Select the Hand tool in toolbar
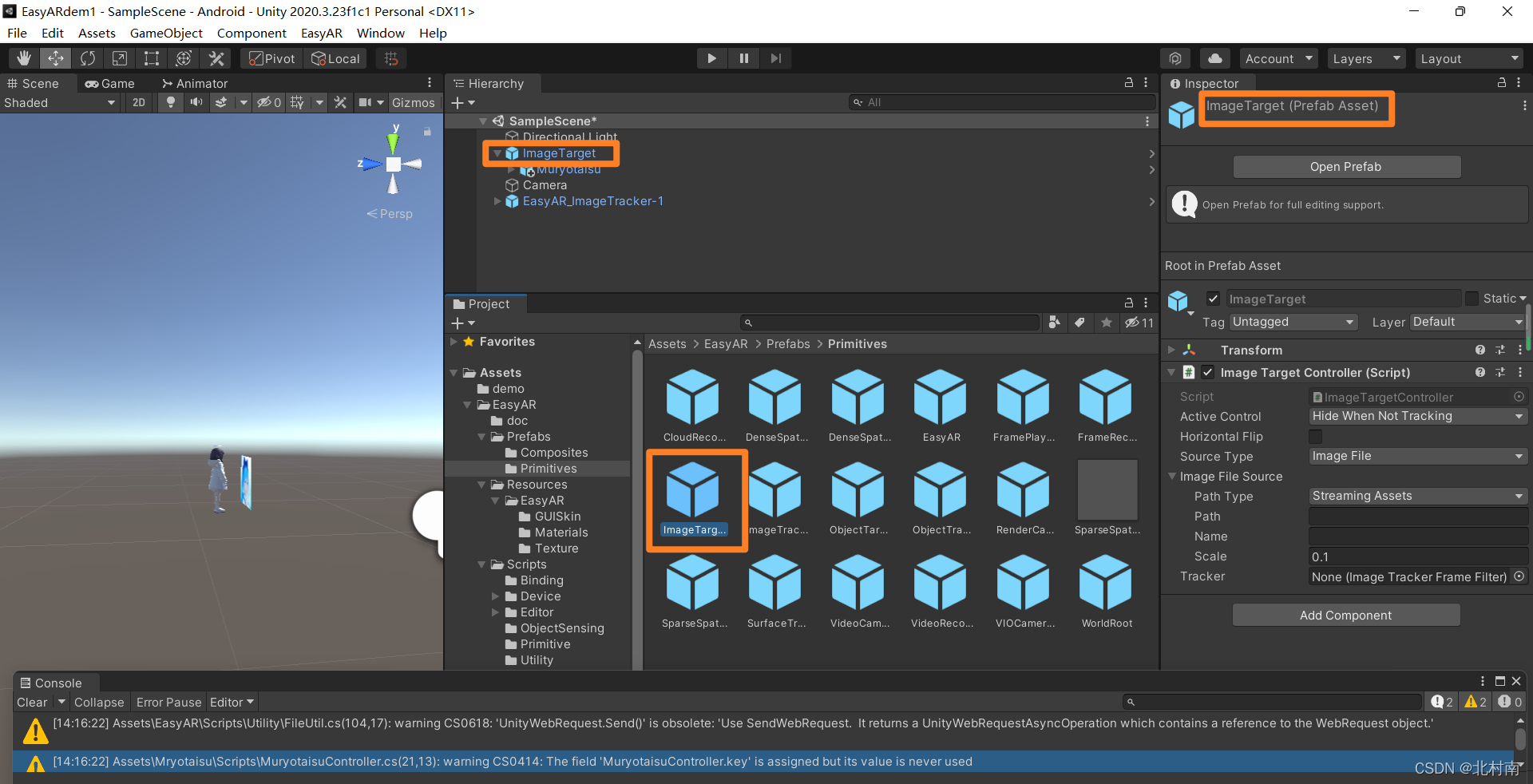Image resolution: width=1533 pixels, height=784 pixels. point(24,58)
